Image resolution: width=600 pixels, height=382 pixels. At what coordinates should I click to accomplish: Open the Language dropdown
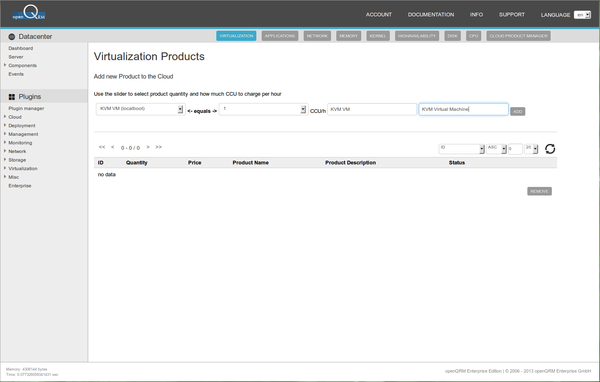(x=582, y=15)
